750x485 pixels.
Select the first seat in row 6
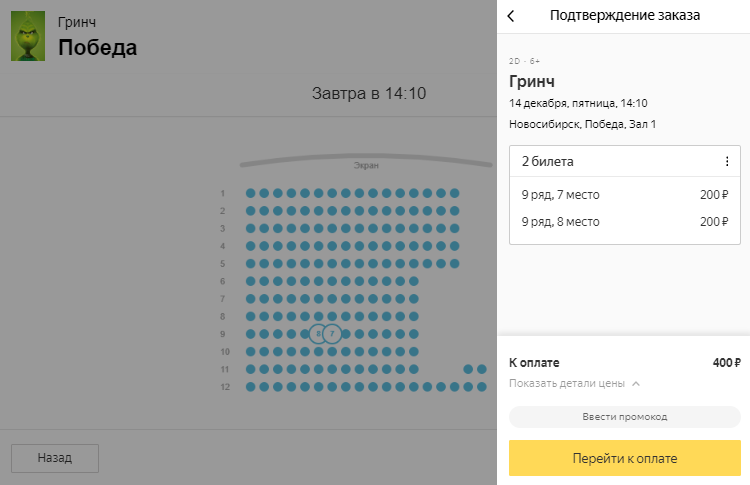click(x=250, y=281)
